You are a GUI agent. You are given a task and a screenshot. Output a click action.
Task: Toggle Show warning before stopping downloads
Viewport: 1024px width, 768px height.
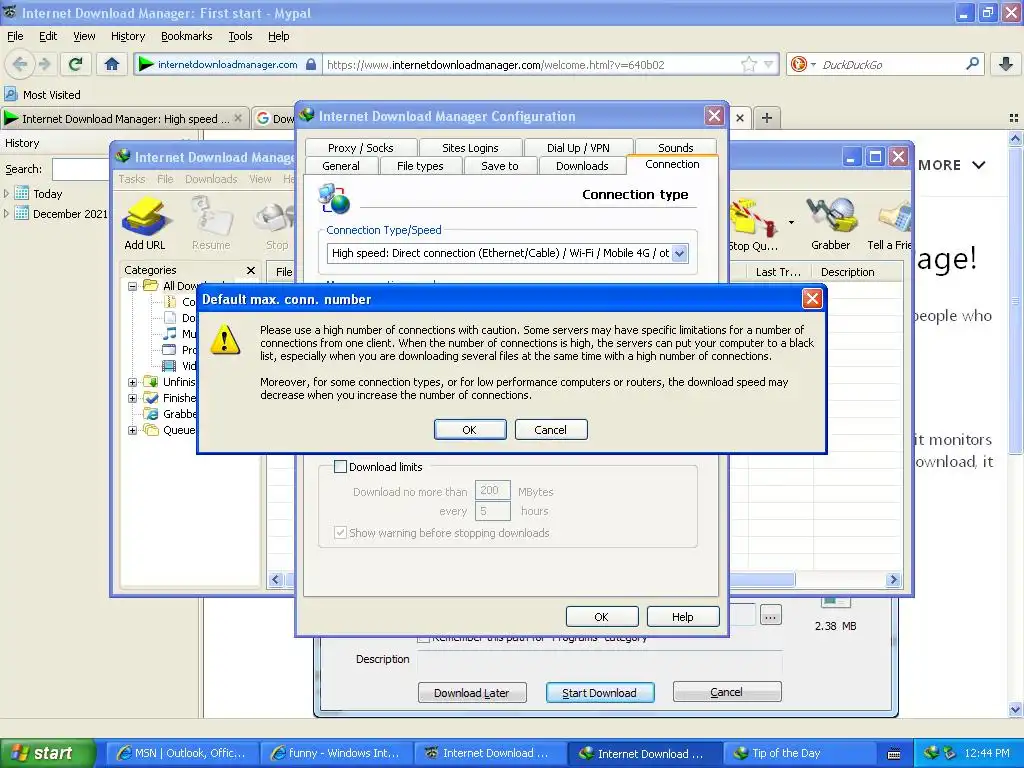click(340, 533)
